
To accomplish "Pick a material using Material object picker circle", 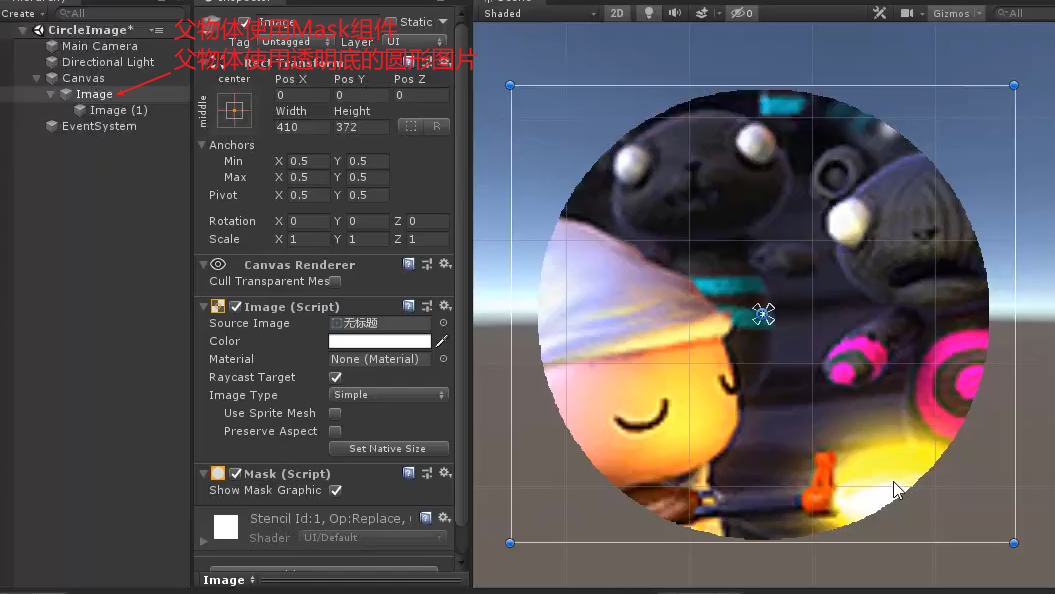I will click(x=443, y=359).
